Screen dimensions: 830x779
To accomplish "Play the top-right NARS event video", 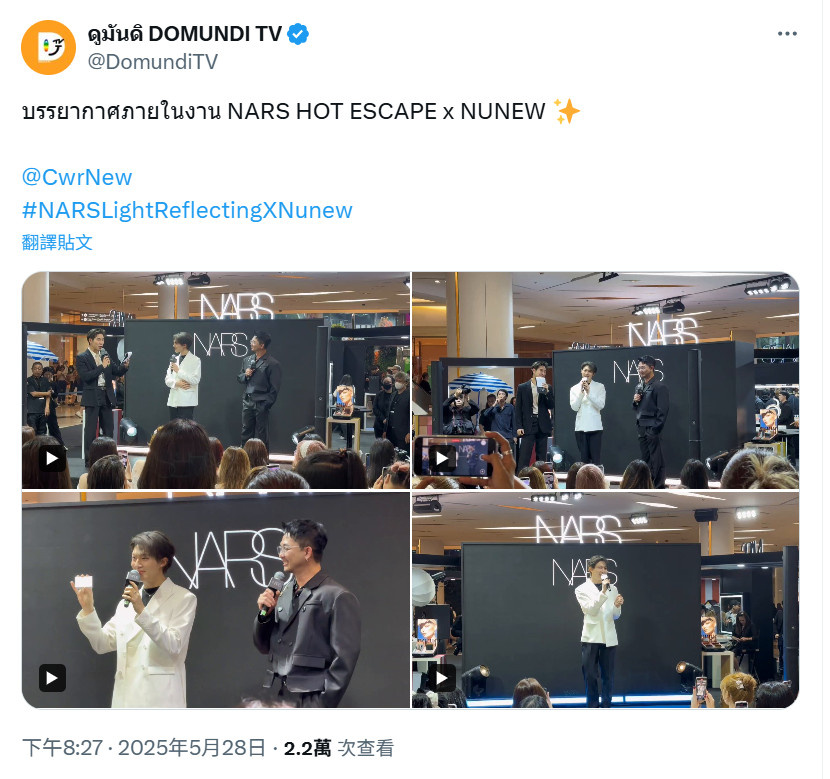I will tap(443, 458).
